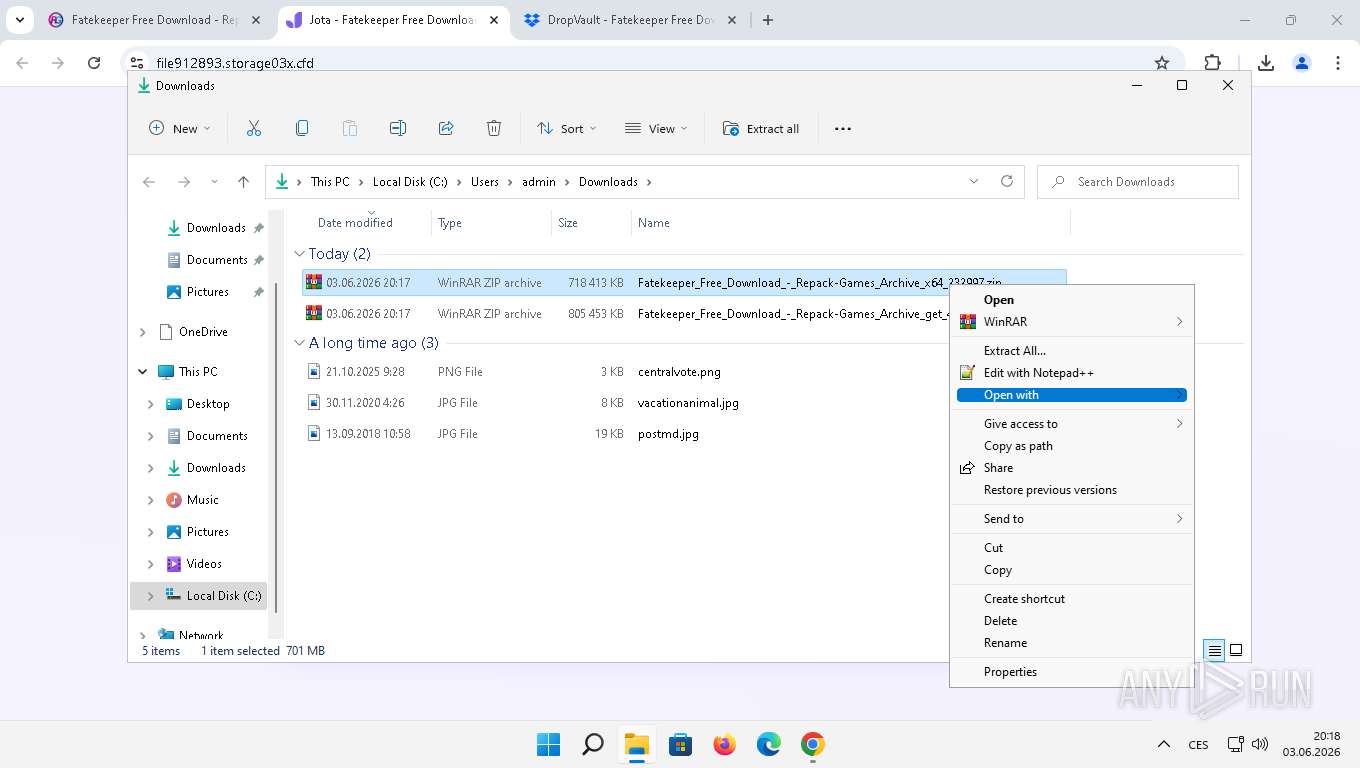1360x768 pixels.
Task: Open the View dropdown
Action: click(x=656, y=128)
